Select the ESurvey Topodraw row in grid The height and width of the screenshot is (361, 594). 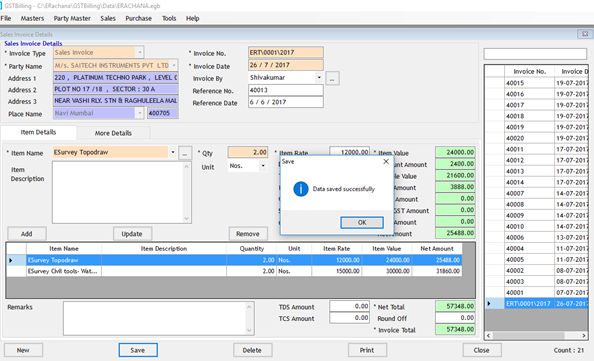point(234,260)
